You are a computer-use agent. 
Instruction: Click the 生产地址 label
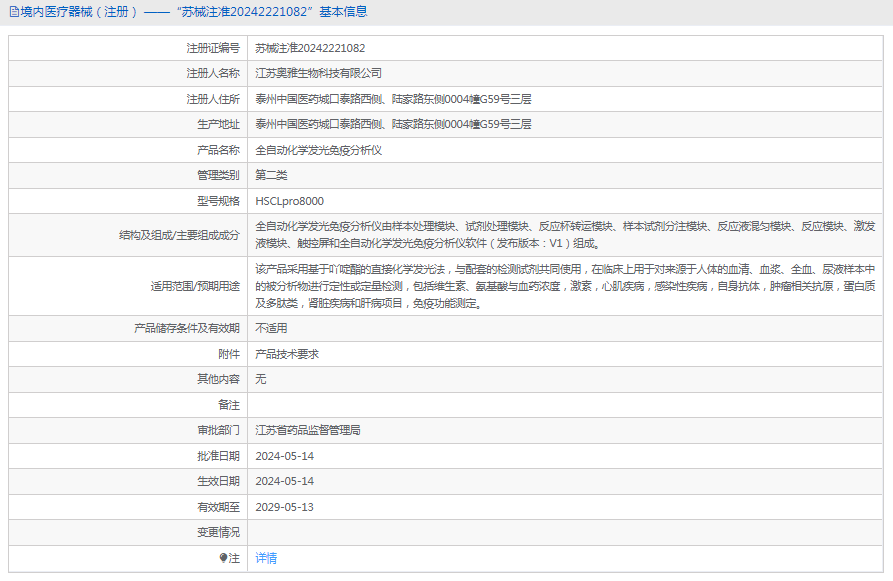tap(219, 124)
